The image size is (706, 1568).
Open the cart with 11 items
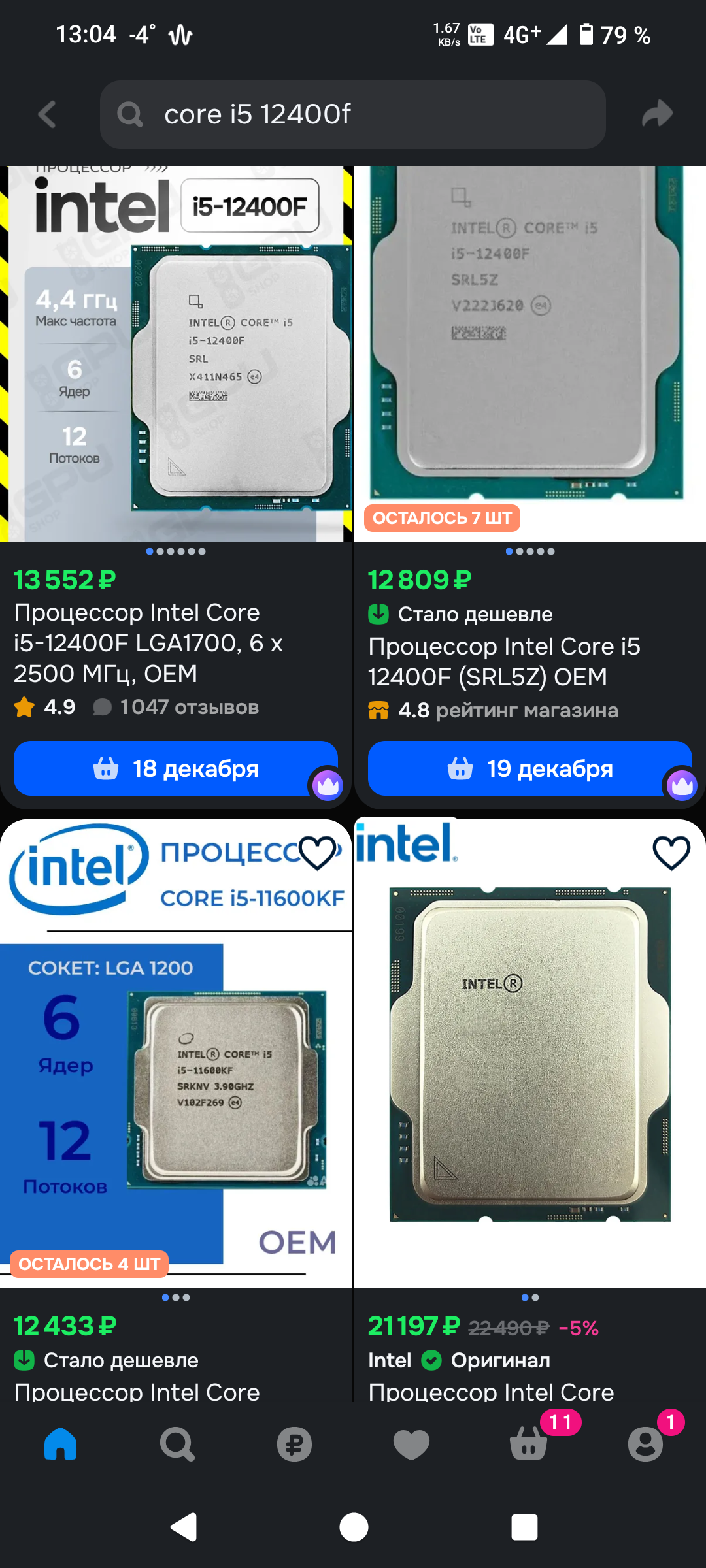pos(529,1443)
